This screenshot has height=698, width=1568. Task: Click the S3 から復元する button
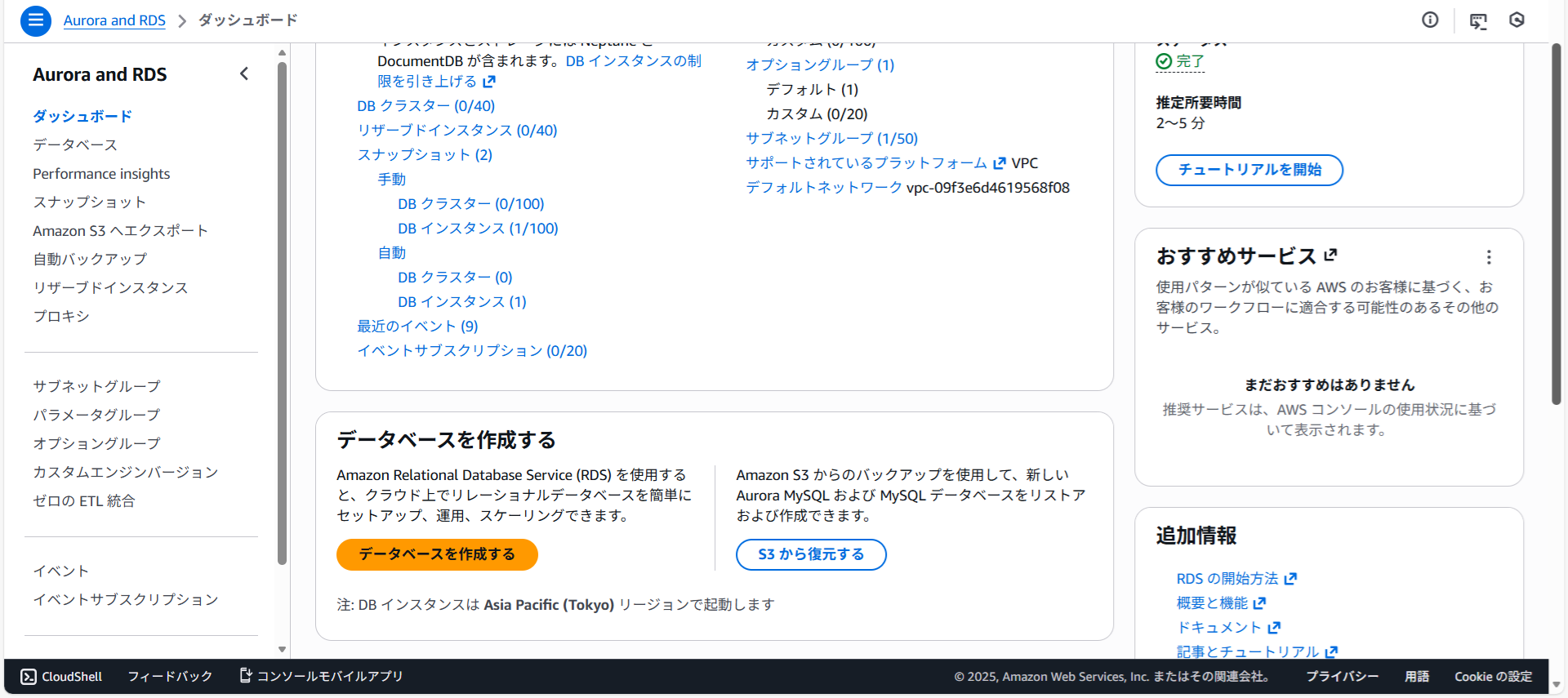(x=810, y=554)
